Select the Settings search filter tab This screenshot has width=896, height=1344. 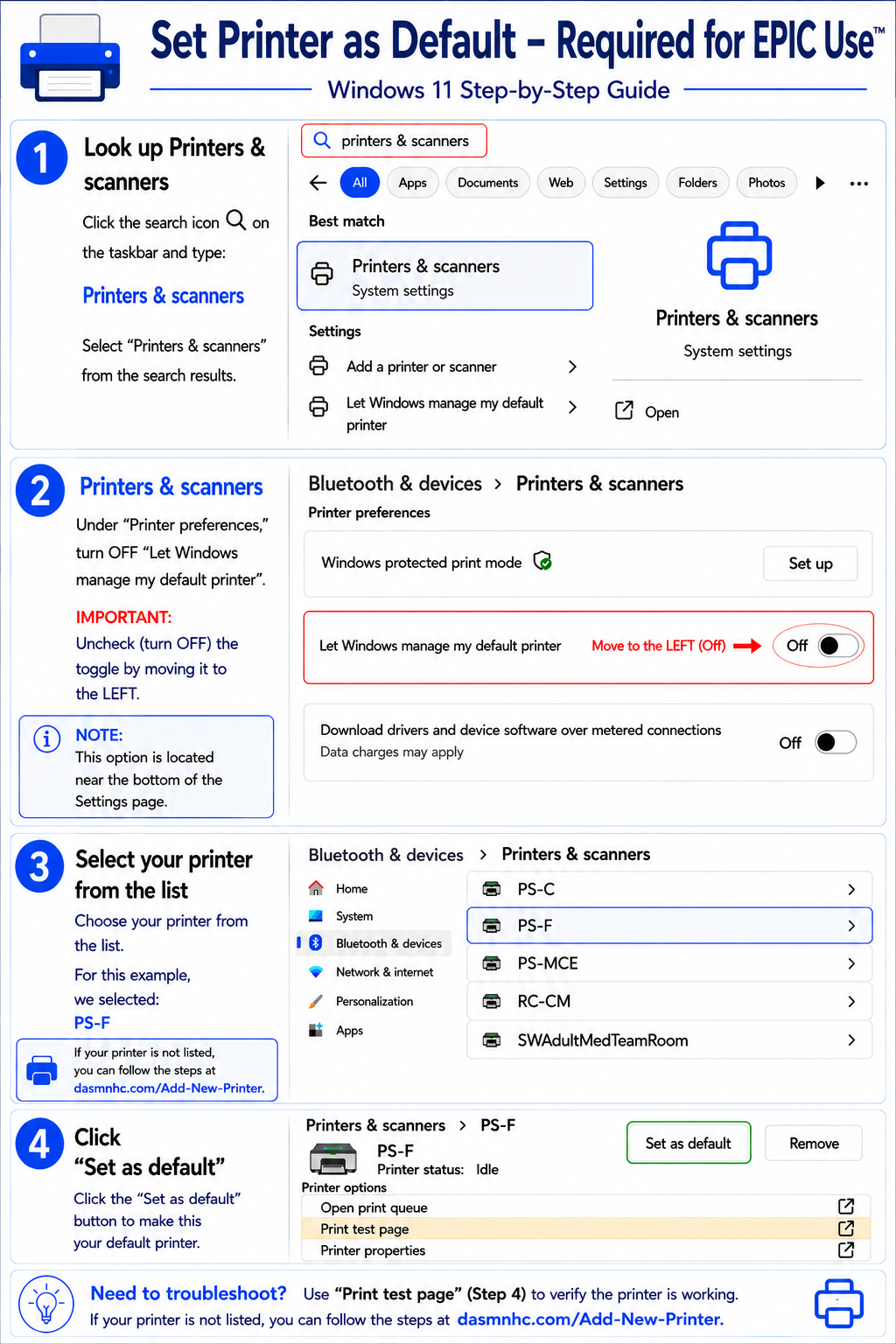pyautogui.click(x=626, y=182)
